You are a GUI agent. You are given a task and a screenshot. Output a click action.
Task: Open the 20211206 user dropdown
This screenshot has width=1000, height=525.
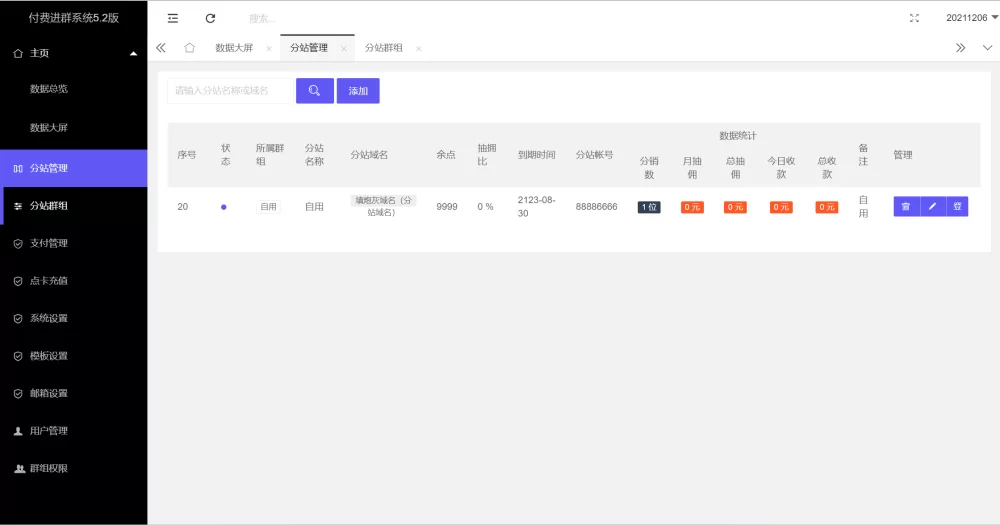coord(972,18)
